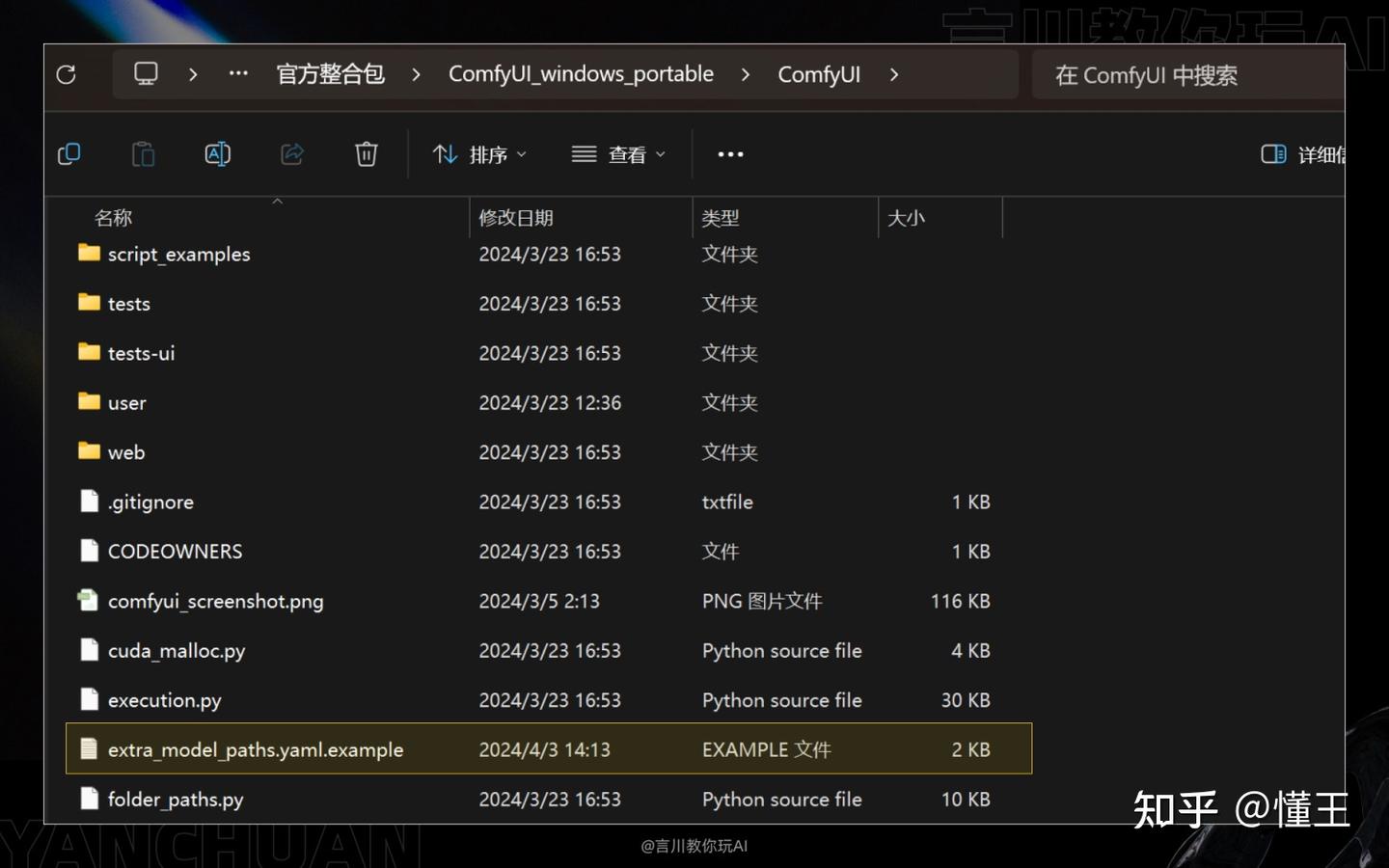Screen dimensions: 1389x868
Task: Select the tests folder name
Action: 129,304
